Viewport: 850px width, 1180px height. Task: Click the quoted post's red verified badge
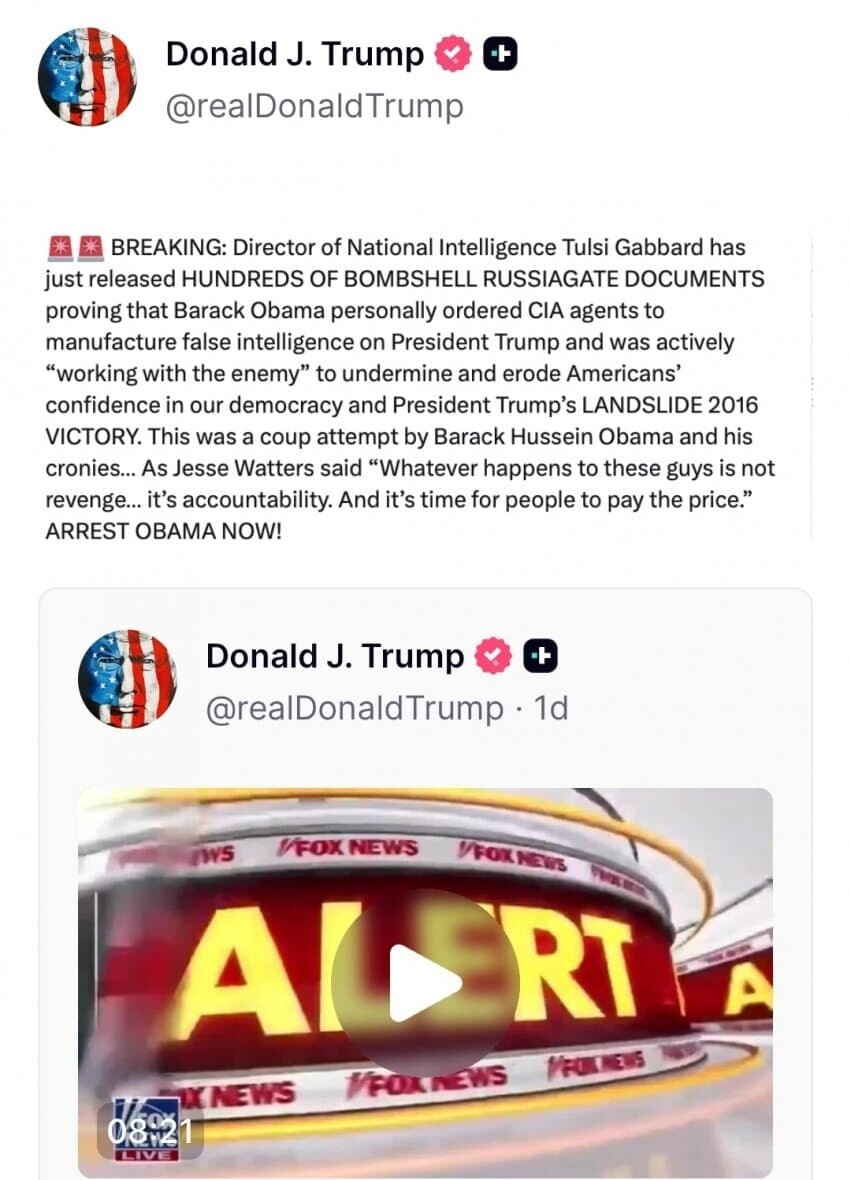pyautogui.click(x=493, y=656)
